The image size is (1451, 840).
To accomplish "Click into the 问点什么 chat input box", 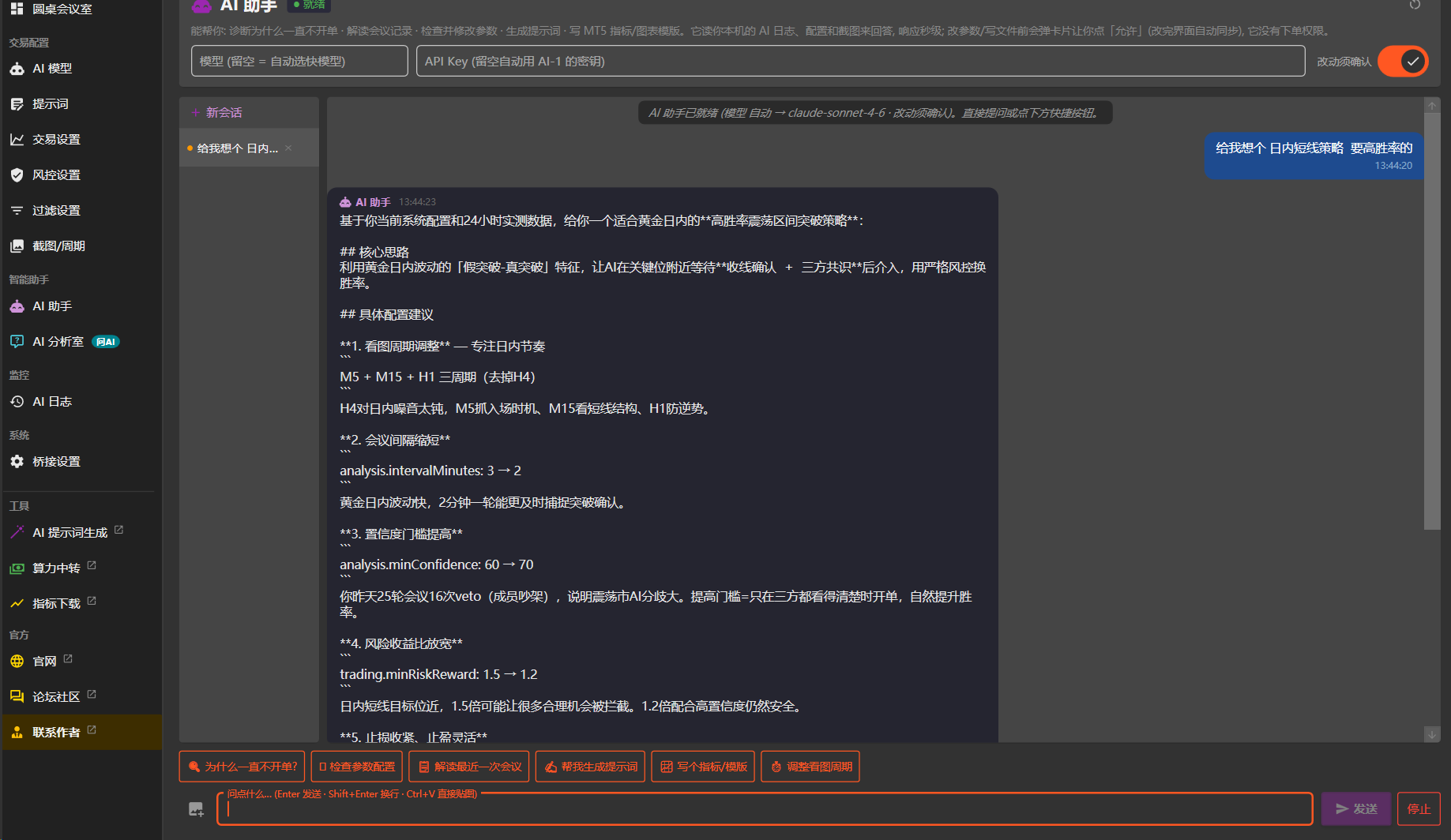I will (x=765, y=809).
